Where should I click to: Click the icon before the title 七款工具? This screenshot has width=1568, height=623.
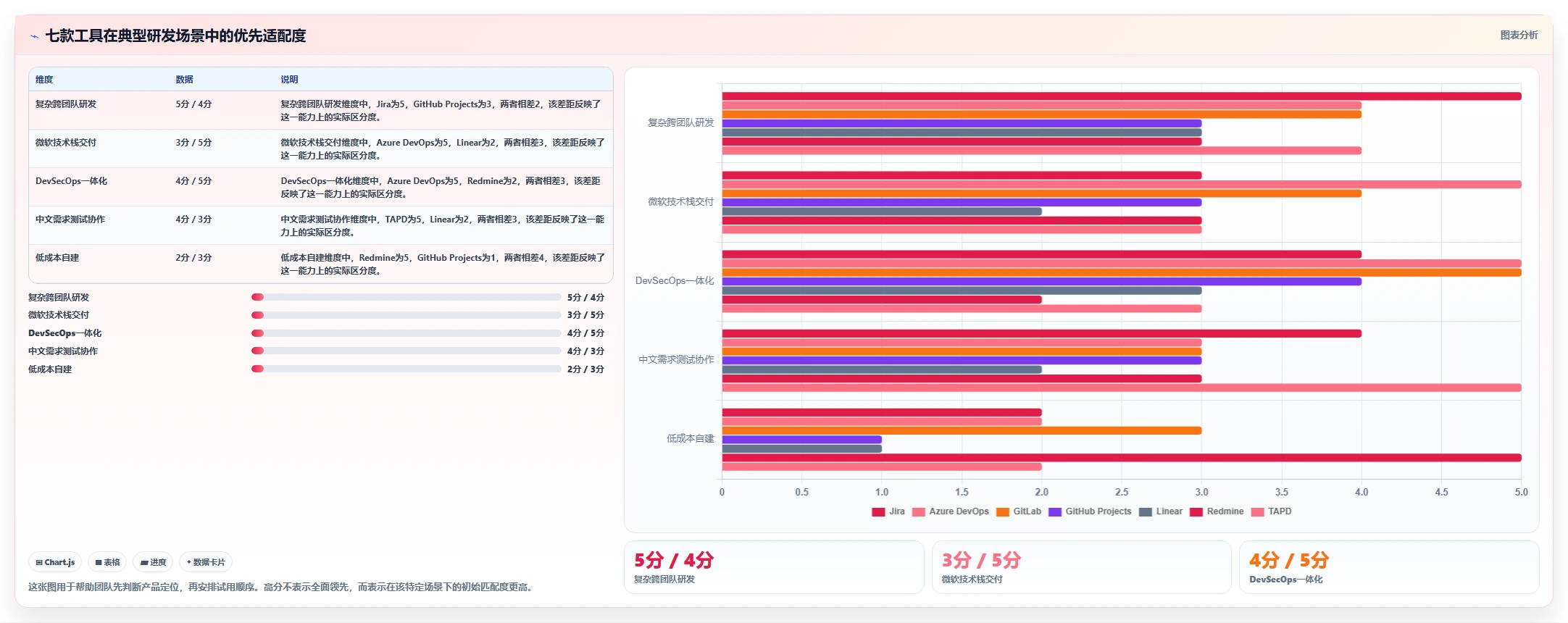click(x=34, y=36)
